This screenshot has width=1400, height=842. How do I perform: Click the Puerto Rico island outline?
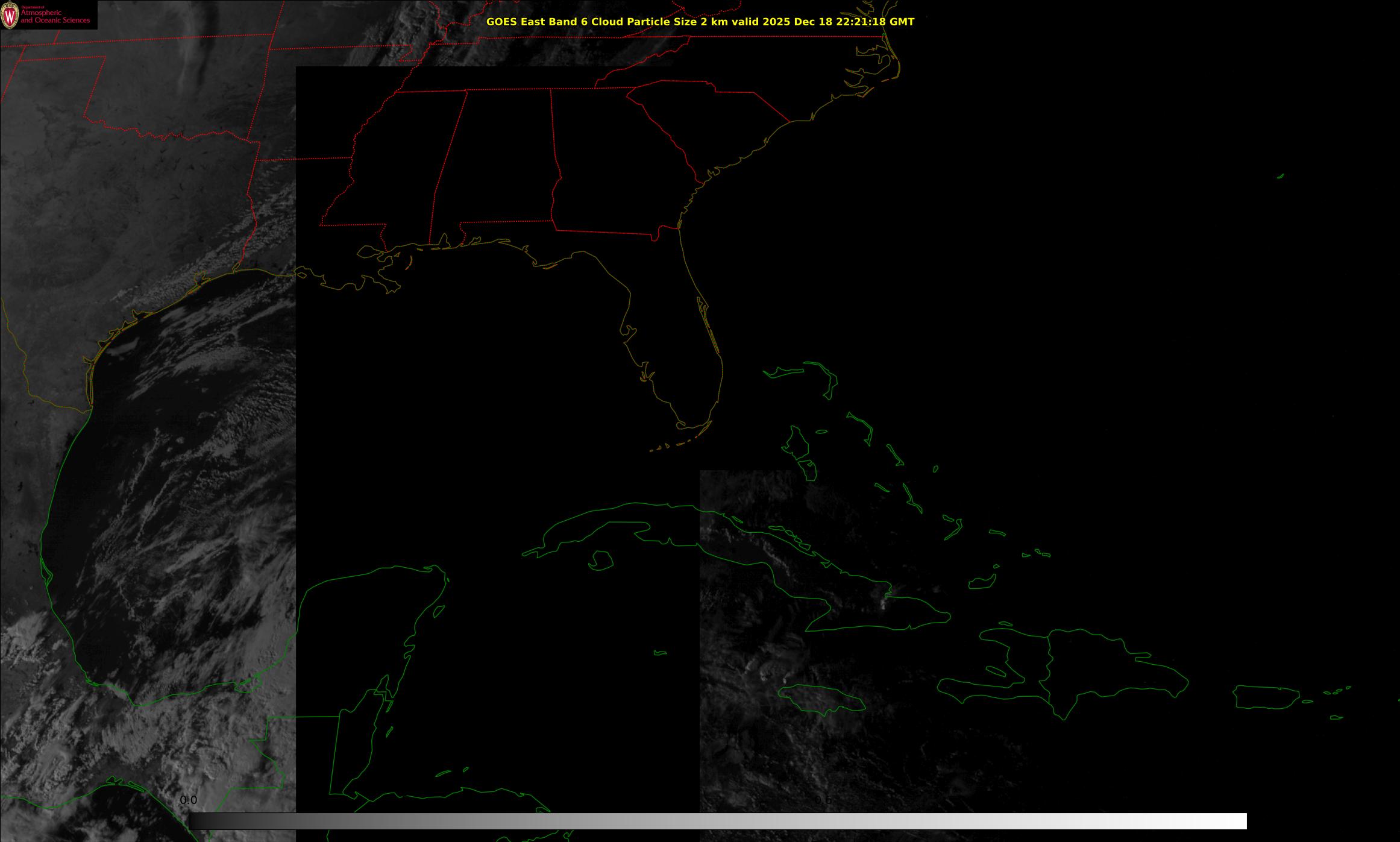pos(1266,697)
